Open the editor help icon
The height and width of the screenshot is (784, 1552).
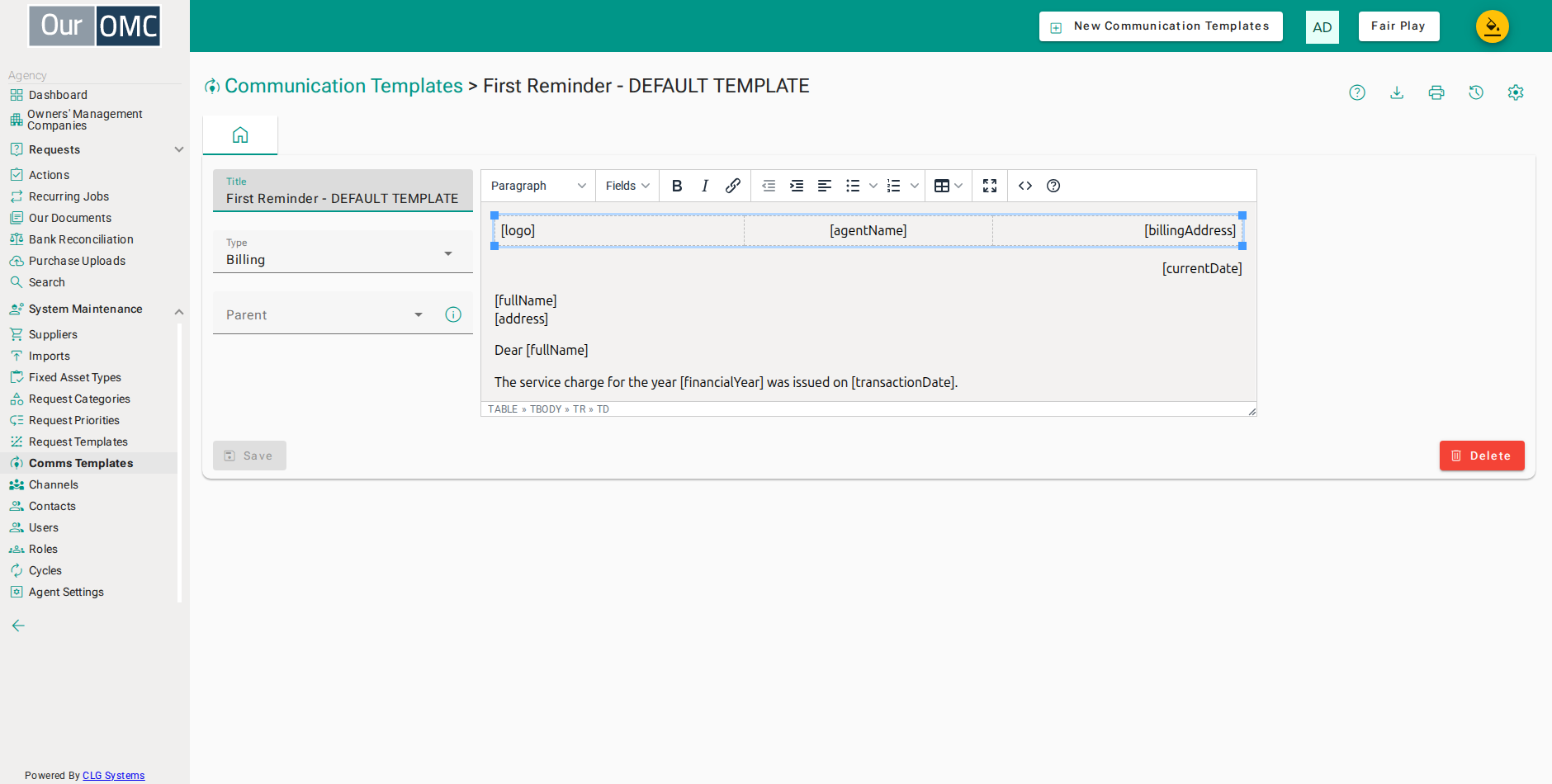point(1053,186)
